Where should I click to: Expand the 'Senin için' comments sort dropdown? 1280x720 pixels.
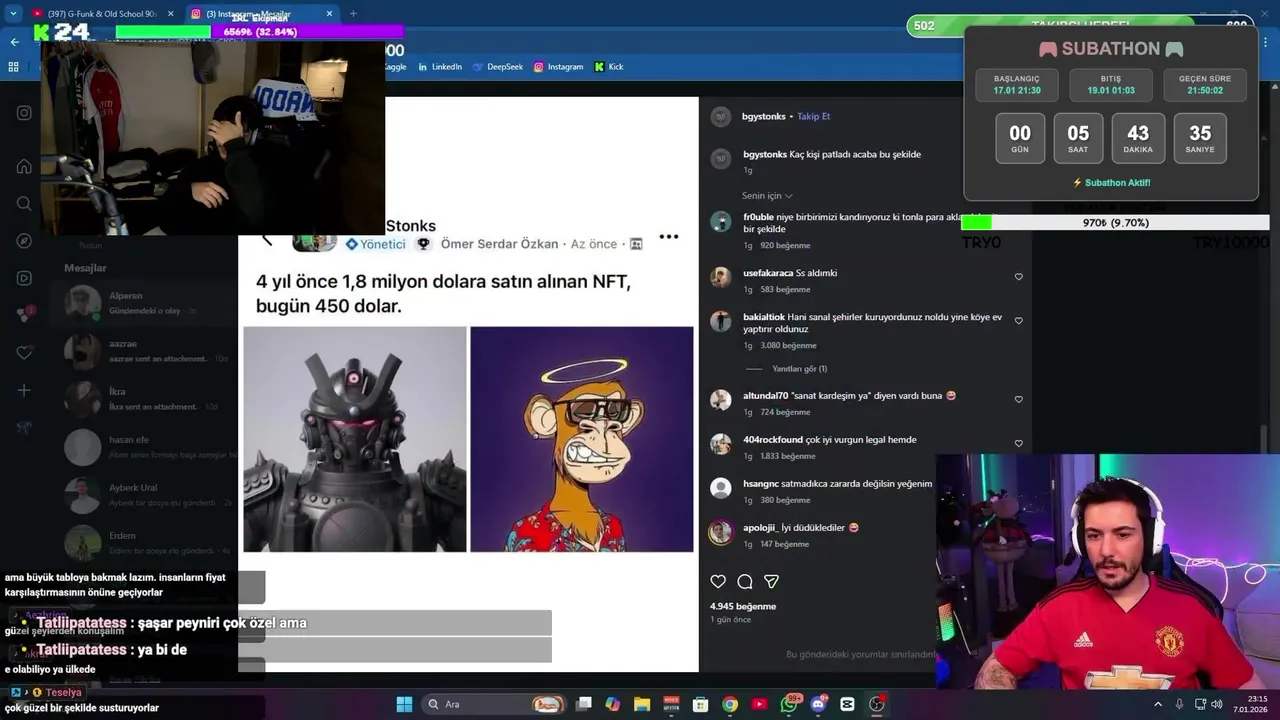click(767, 196)
